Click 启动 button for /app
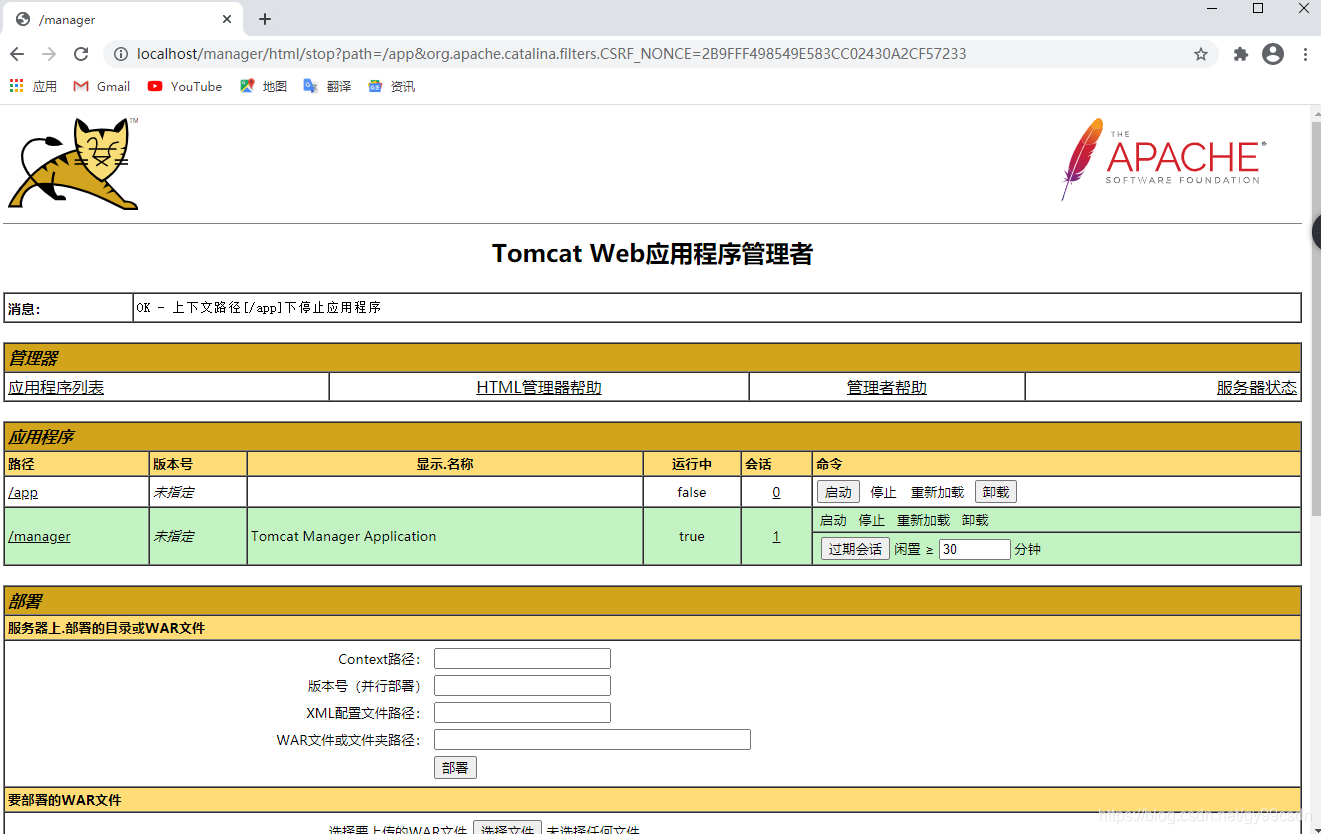The height and width of the screenshot is (834, 1321). (x=838, y=492)
